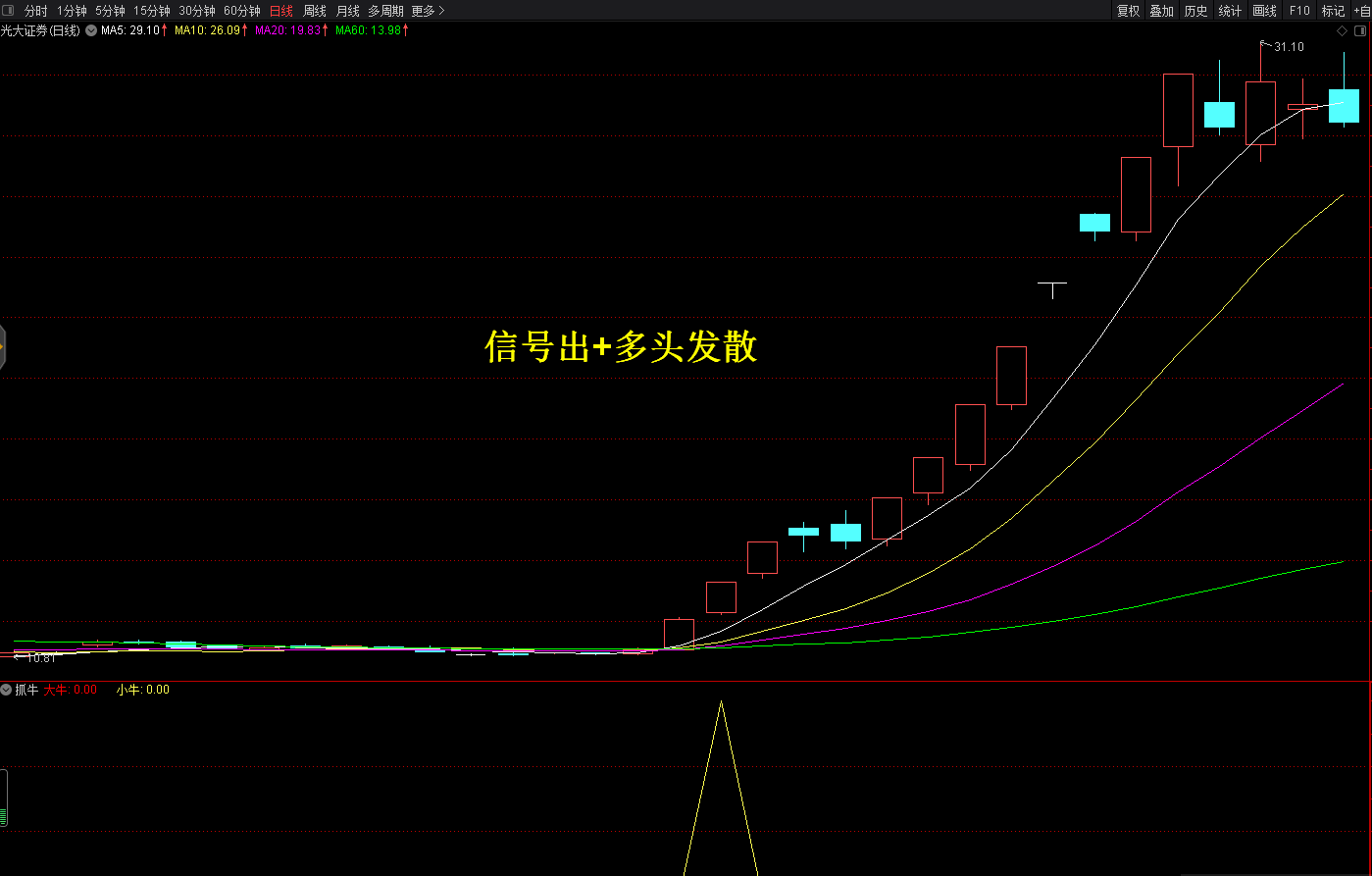Select the 60分钟 period tab

click(242, 11)
